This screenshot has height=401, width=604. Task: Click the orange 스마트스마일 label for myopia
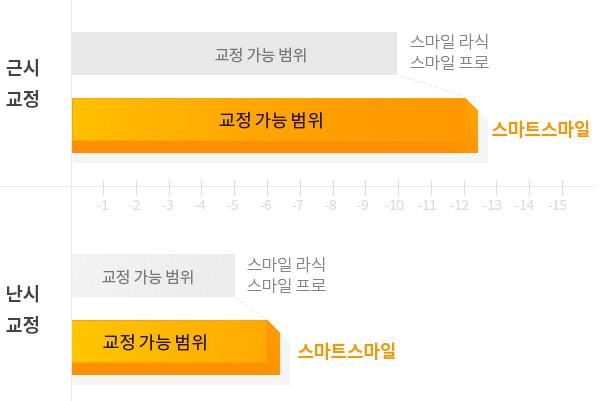tap(540, 129)
